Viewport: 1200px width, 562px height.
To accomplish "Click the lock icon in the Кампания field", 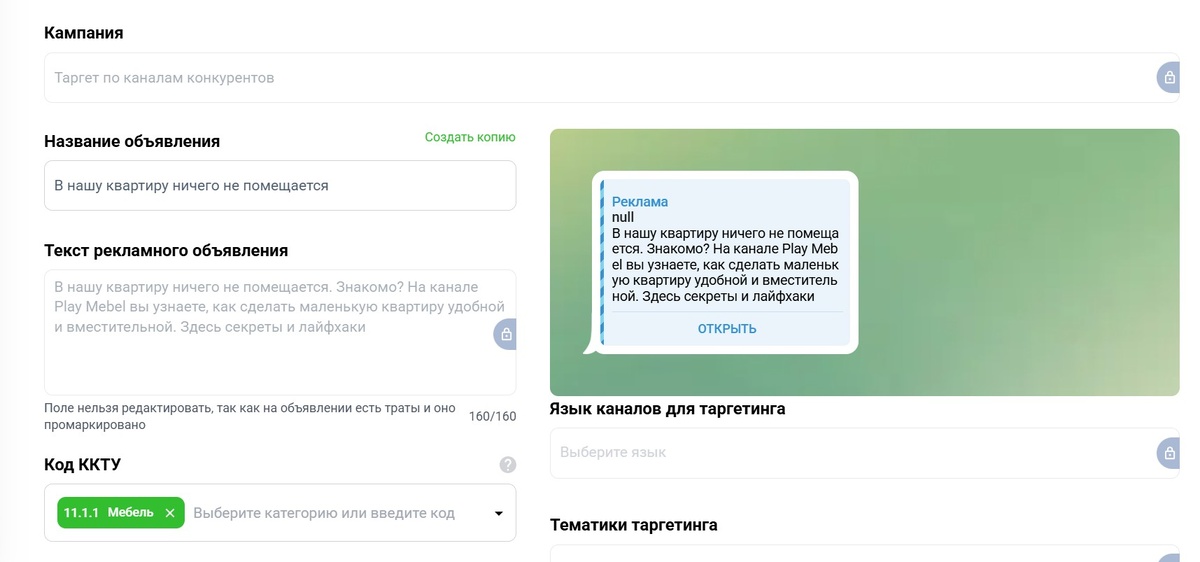I will pyautogui.click(x=1168, y=77).
